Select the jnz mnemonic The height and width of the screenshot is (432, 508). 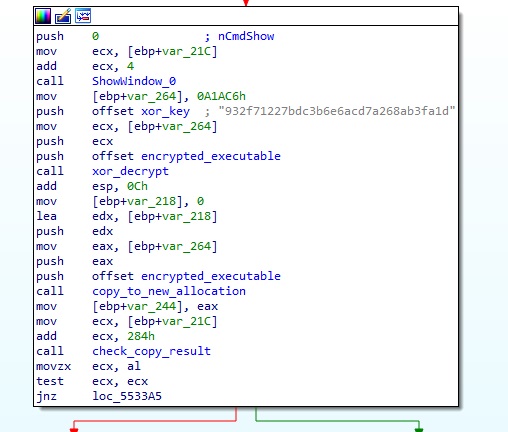[47, 396]
